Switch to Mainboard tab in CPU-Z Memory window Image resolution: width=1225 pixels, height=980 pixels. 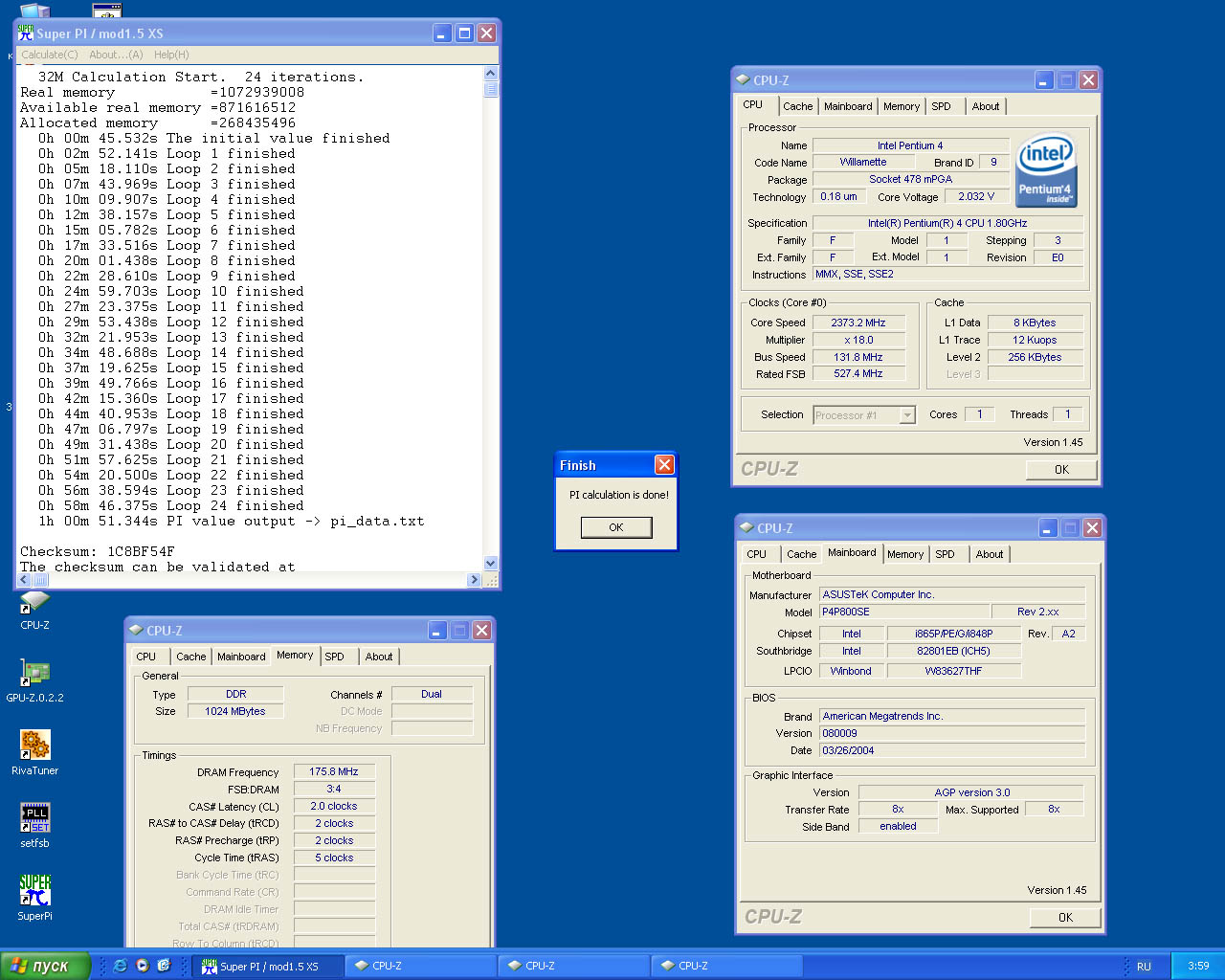pos(241,657)
